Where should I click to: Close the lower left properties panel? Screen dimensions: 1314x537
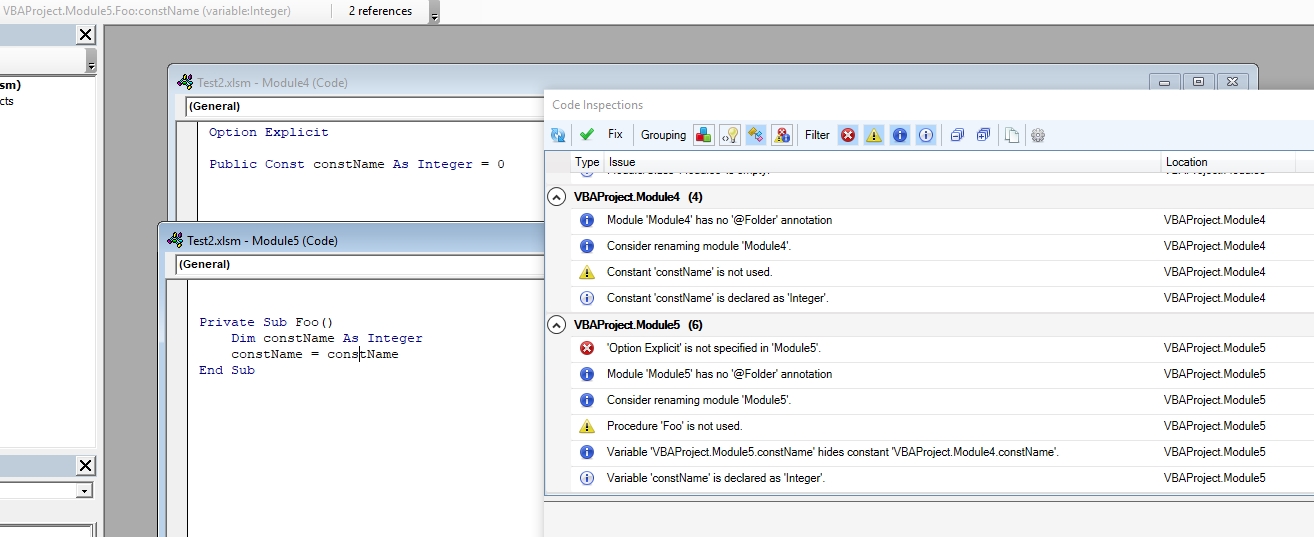pos(85,466)
